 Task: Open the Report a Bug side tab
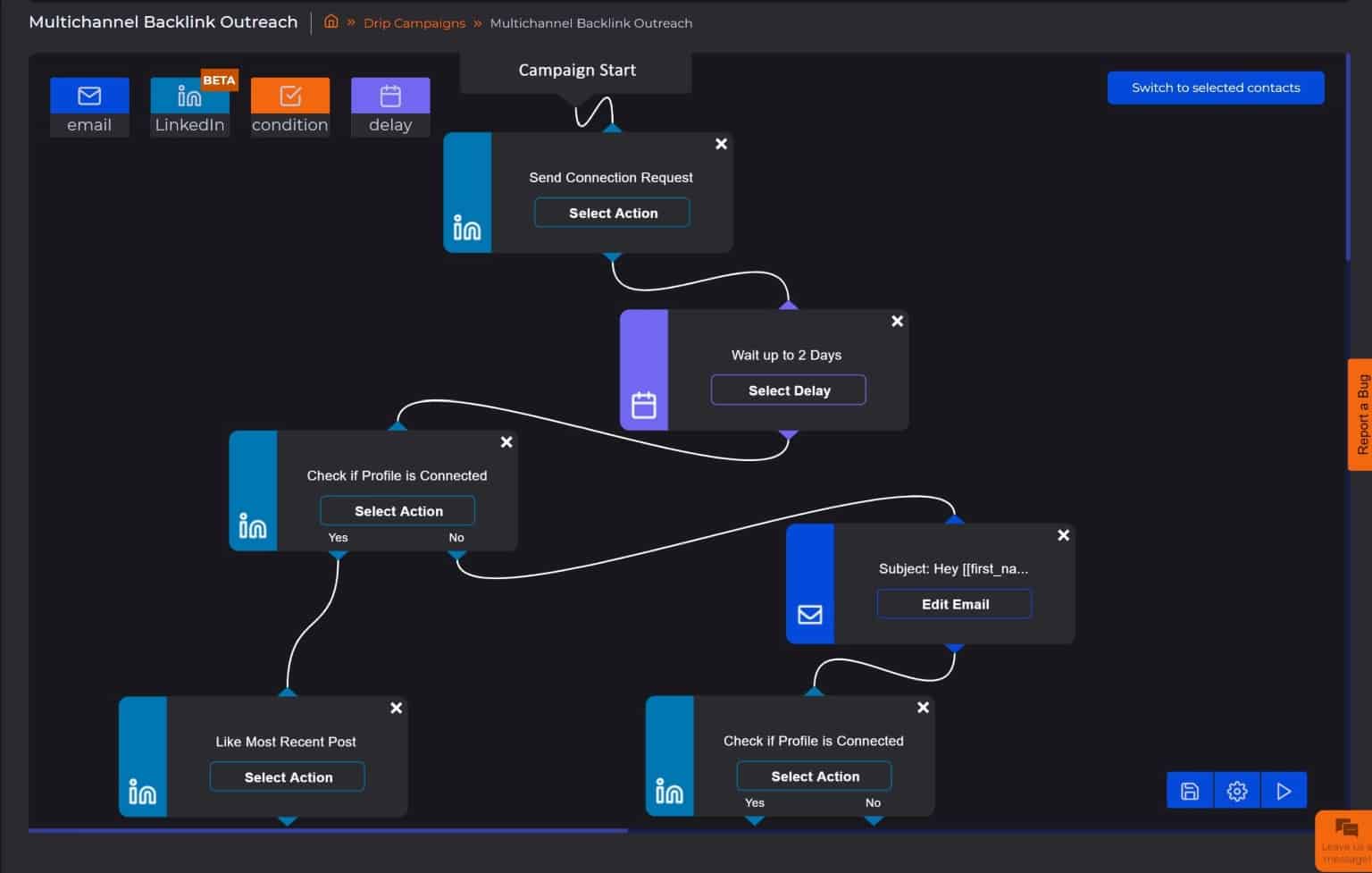1360,415
